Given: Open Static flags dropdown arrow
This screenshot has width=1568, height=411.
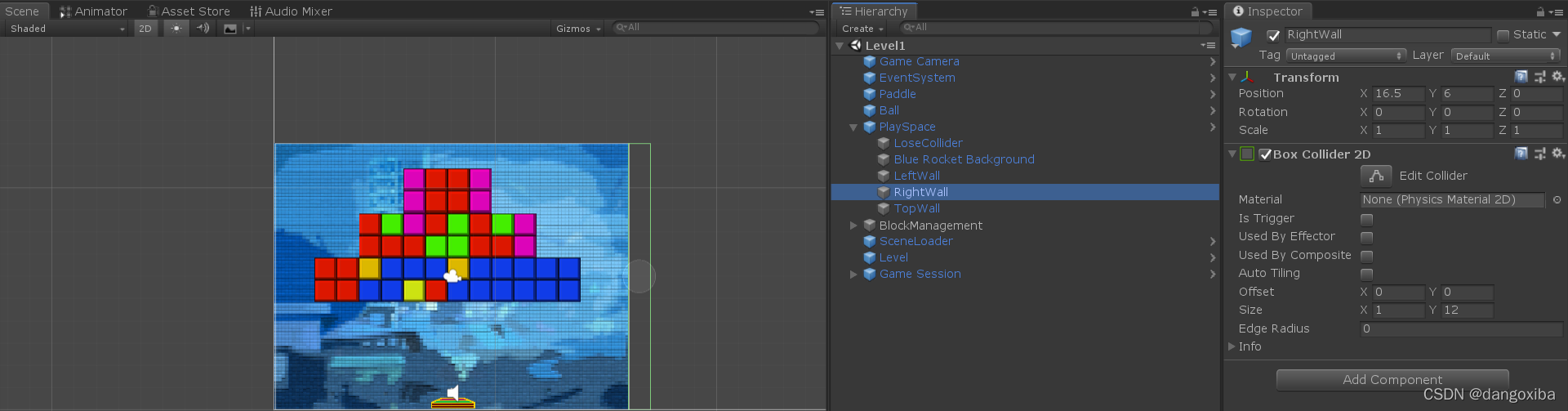Looking at the screenshot, I should click(1557, 34).
